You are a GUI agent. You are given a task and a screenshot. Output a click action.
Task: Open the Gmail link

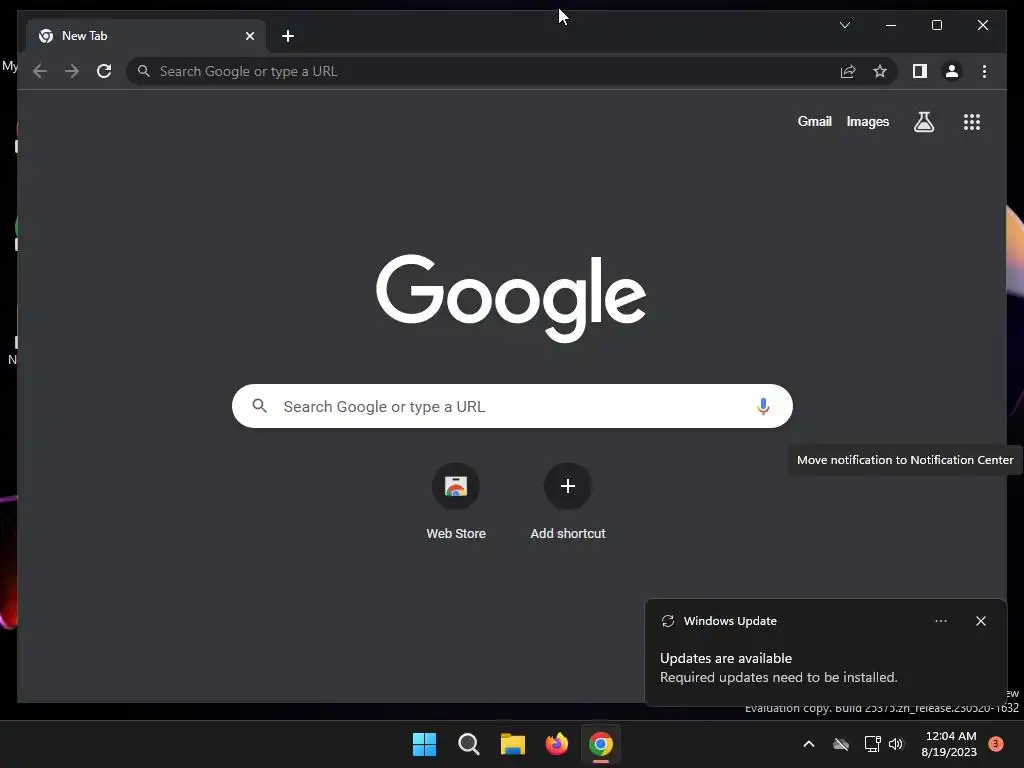tap(814, 121)
